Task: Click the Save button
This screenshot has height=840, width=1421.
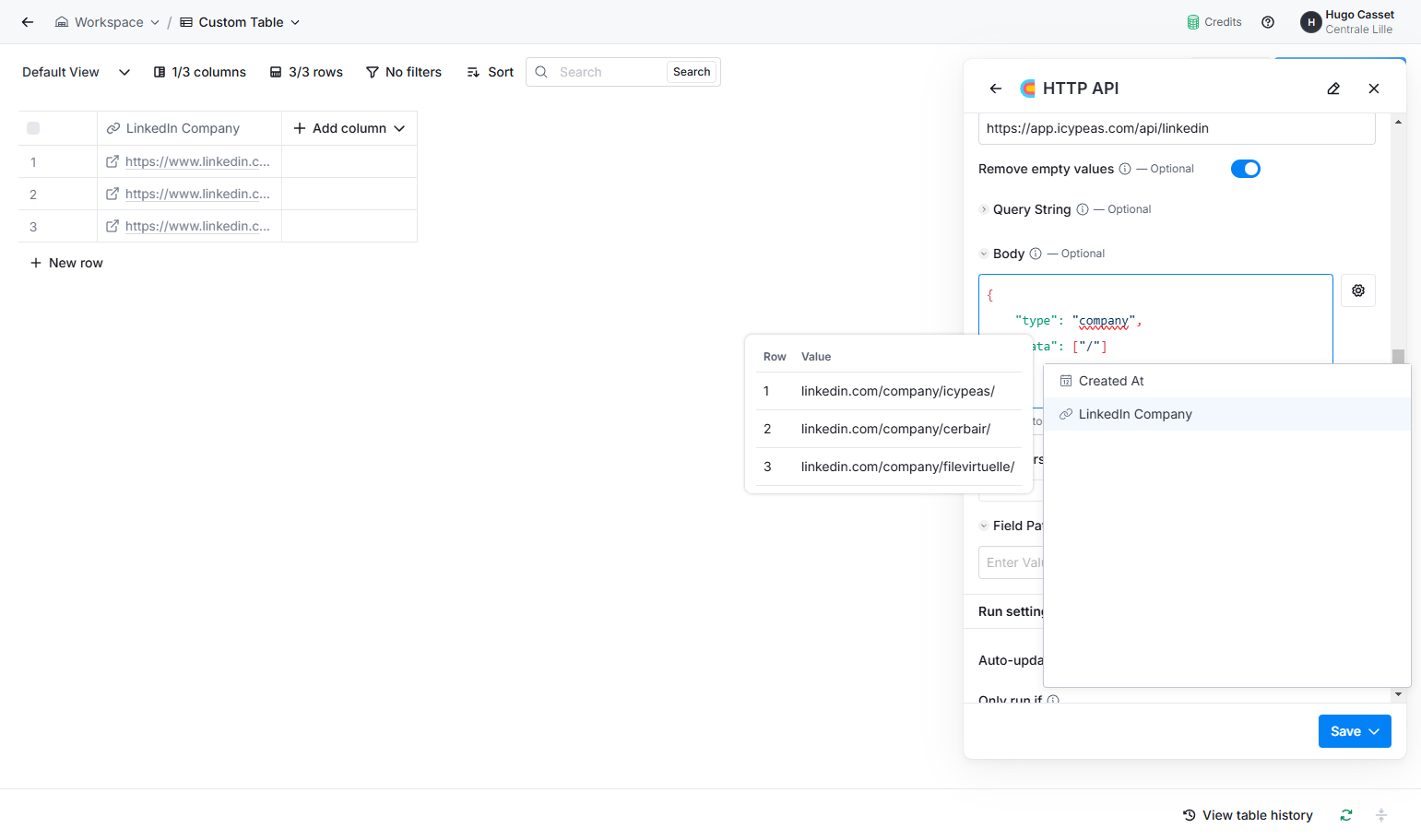Action: coord(1355,731)
